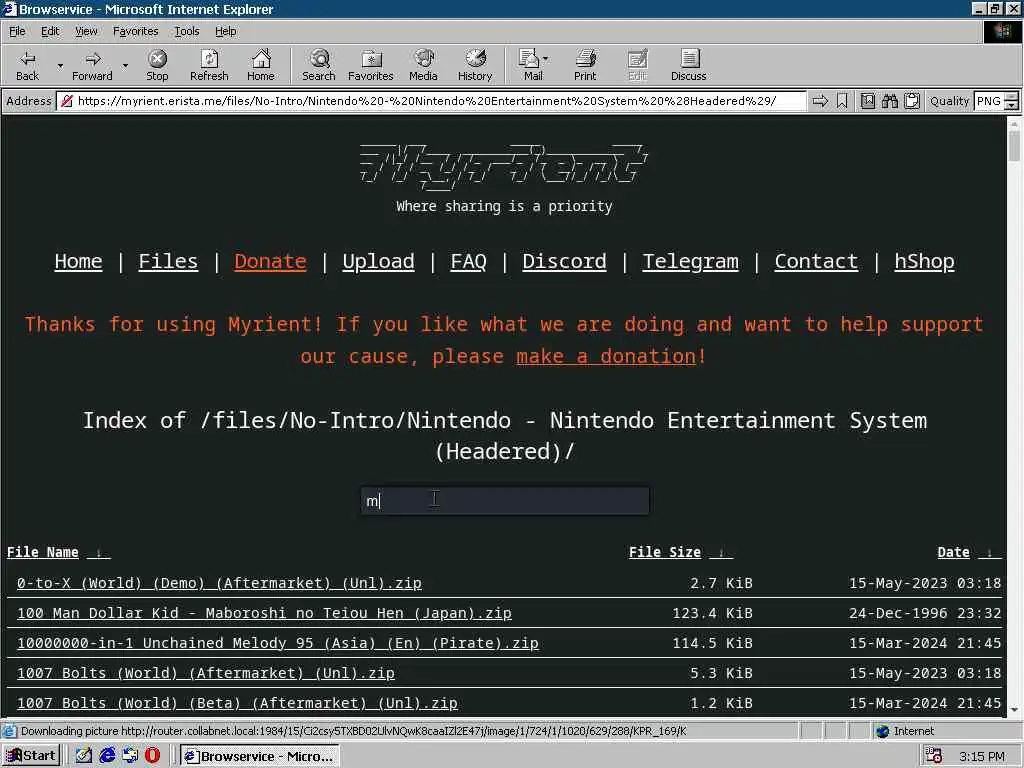Image resolution: width=1024 pixels, height=768 pixels.
Task: Go to the Home page toolbar icon
Action: [261, 65]
